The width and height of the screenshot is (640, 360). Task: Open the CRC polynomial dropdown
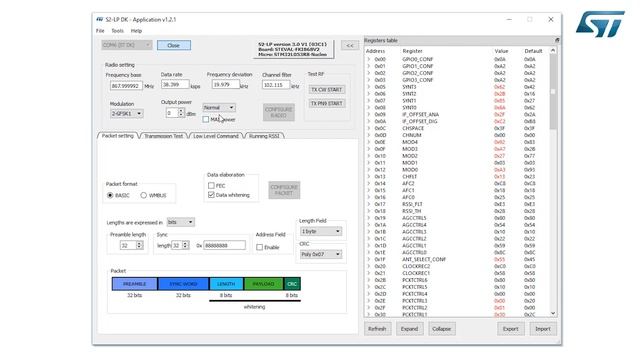tap(321, 254)
